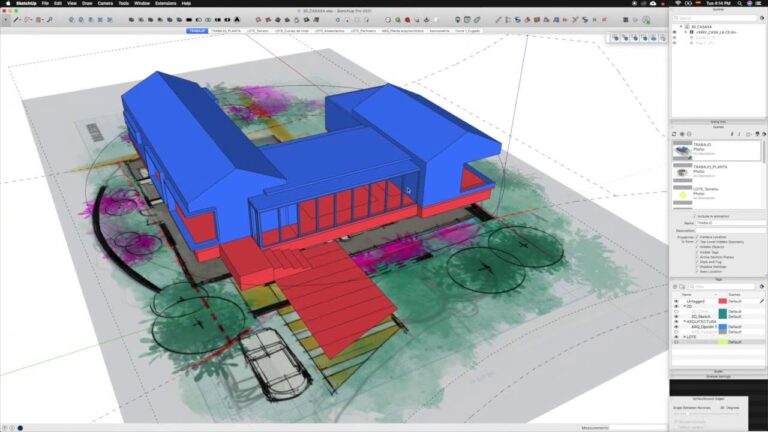Expand ARQ_CASA_LA CEJA group in Outliner
The width and height of the screenshot is (768, 432).
pos(686,32)
